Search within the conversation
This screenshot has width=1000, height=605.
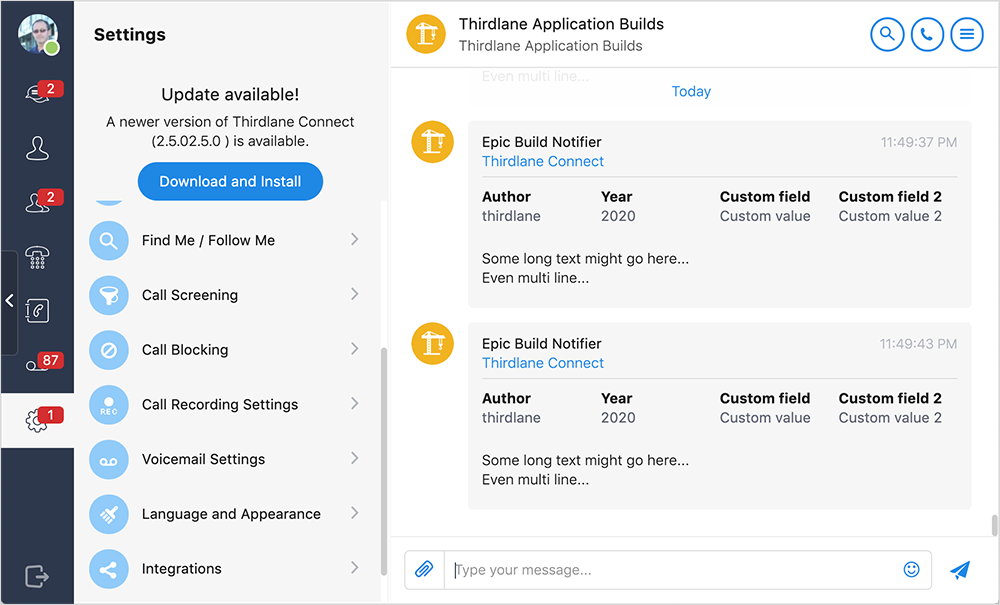pyautogui.click(x=886, y=34)
